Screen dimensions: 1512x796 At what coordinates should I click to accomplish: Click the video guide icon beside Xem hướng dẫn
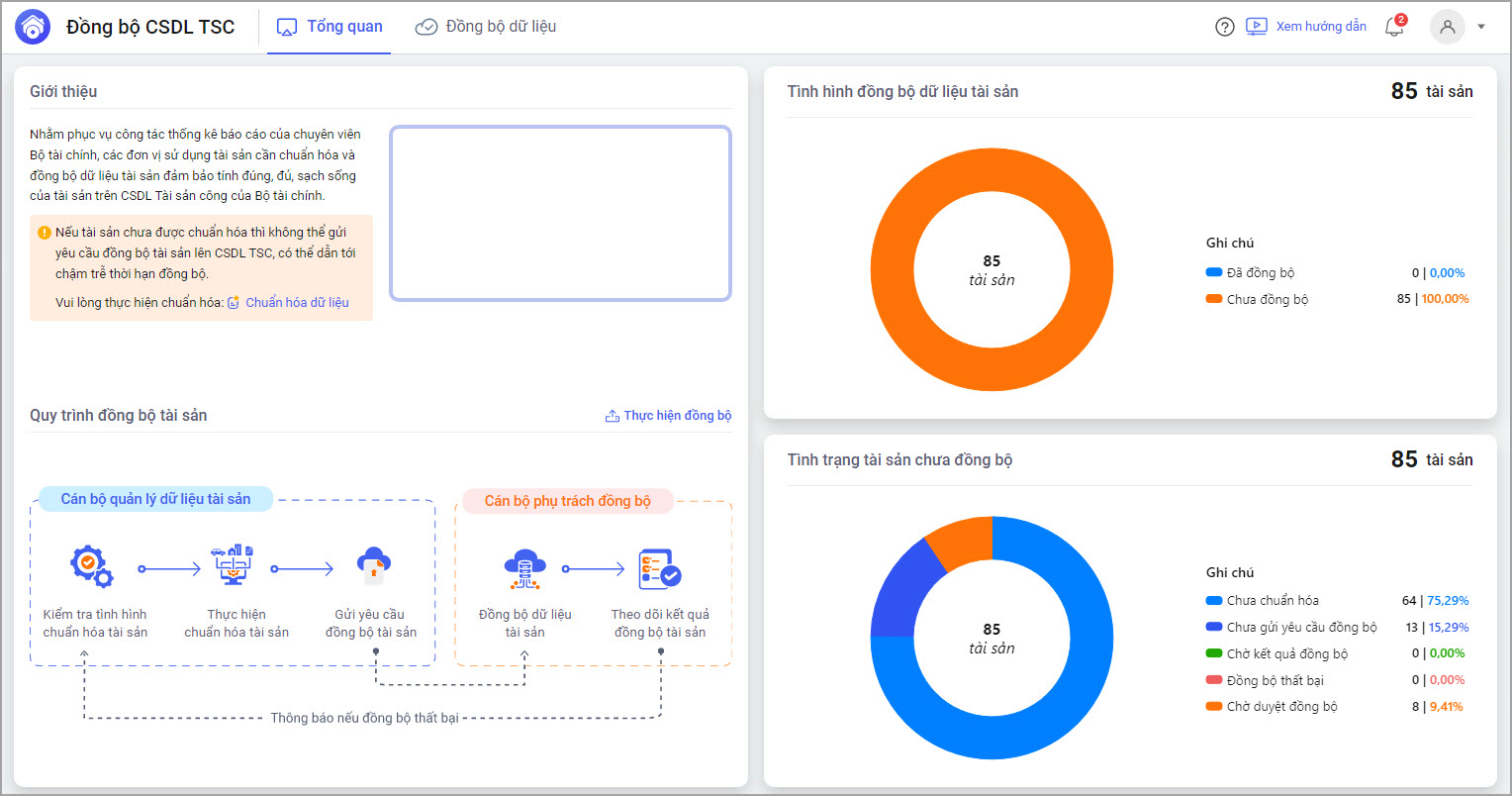click(1256, 27)
